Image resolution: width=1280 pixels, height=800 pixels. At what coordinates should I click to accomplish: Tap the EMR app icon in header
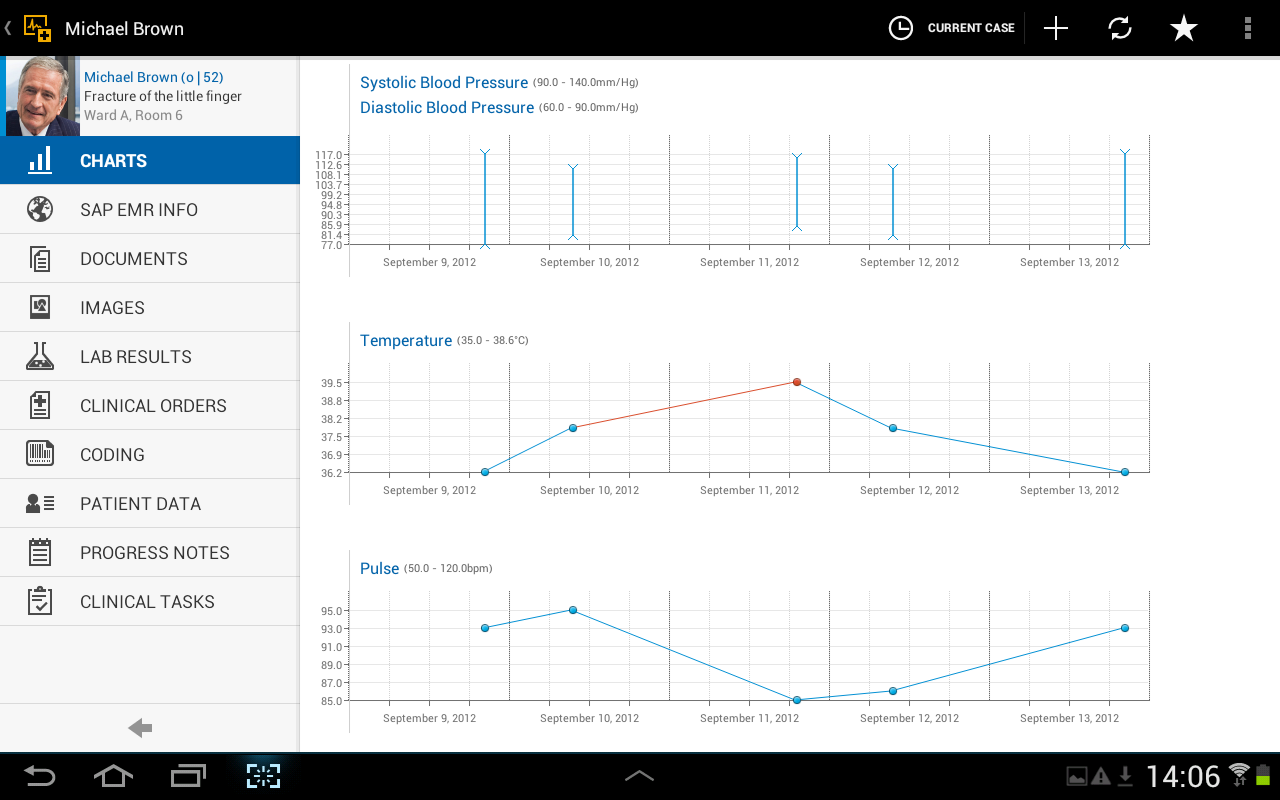pyautogui.click(x=38, y=28)
